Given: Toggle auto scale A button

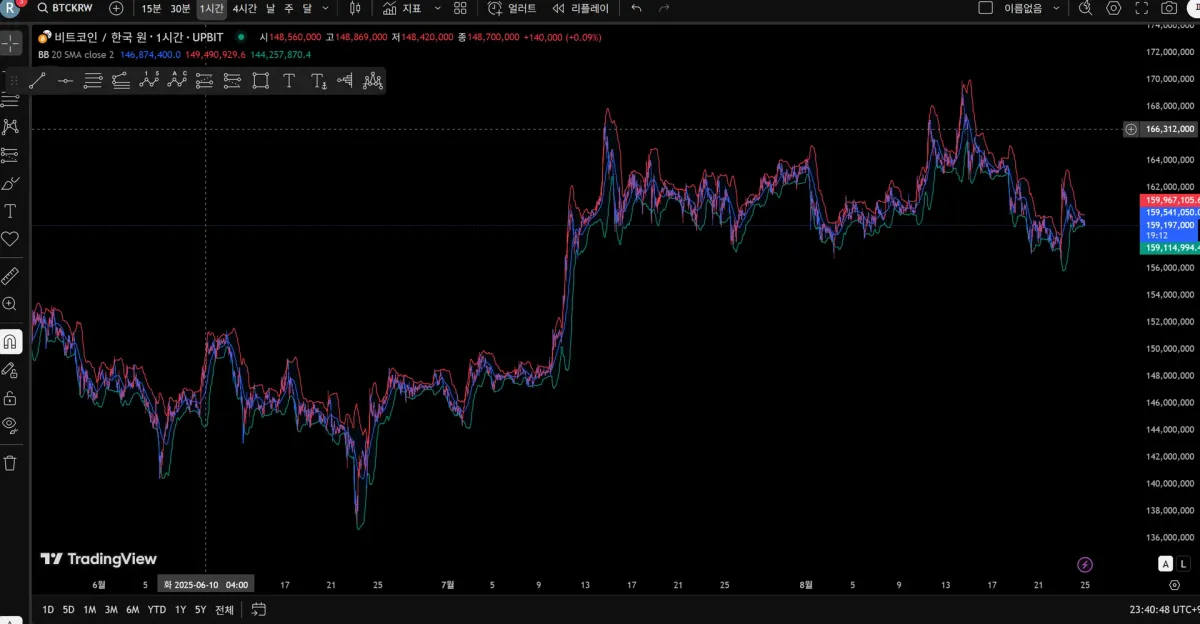Looking at the screenshot, I should pos(1165,564).
